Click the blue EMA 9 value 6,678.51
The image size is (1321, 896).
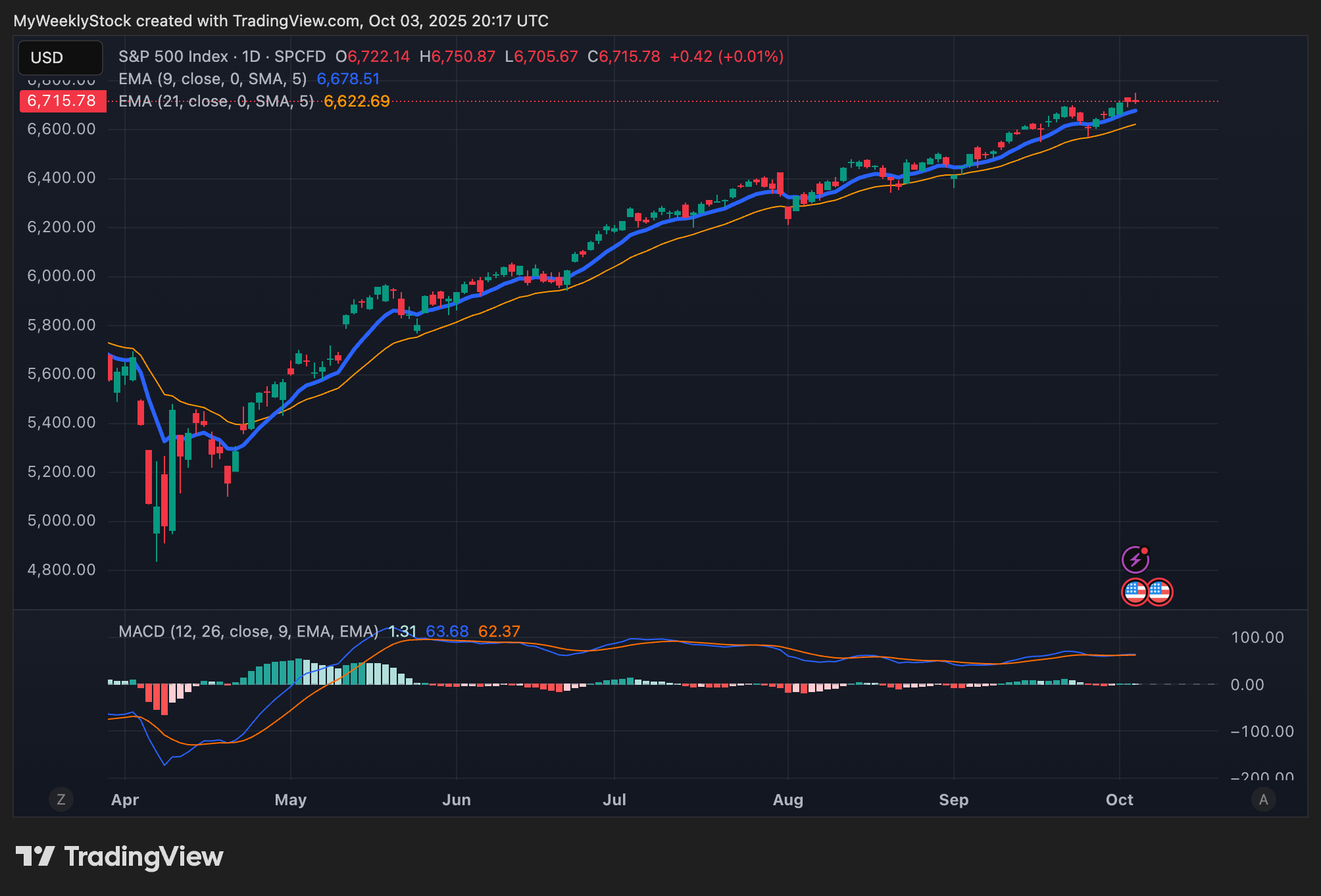(x=348, y=79)
